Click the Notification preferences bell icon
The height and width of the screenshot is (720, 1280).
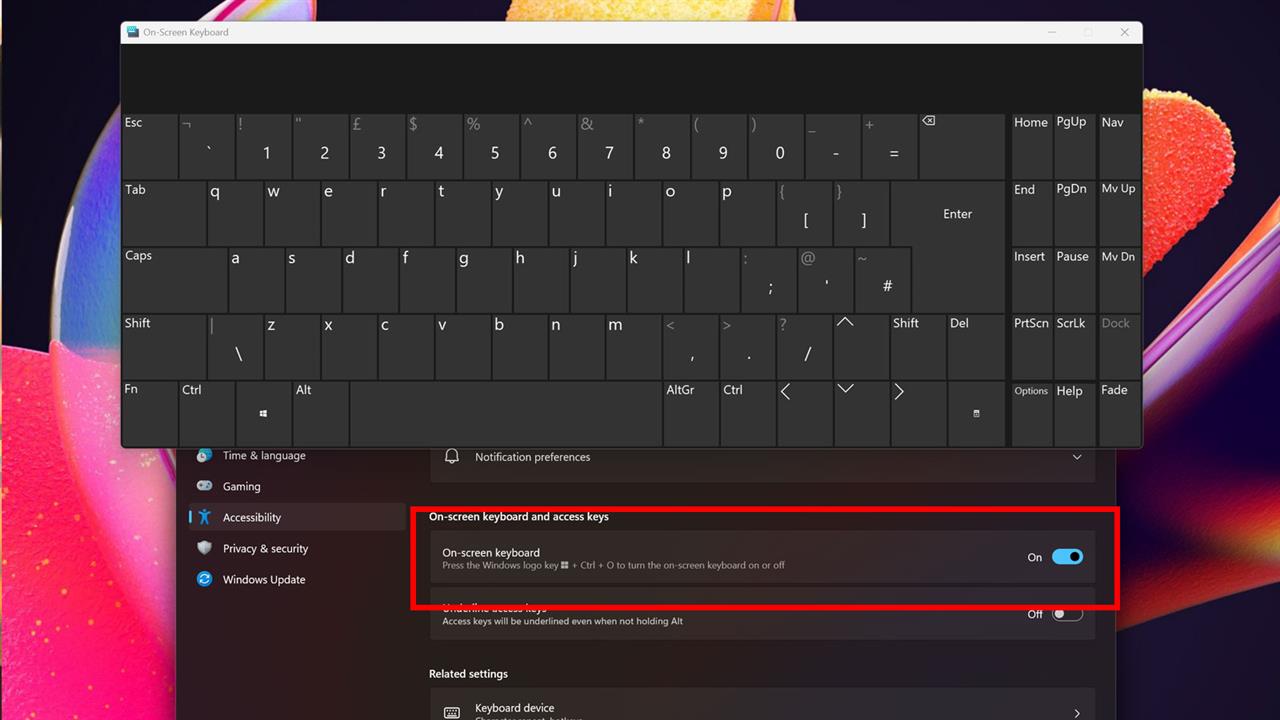click(x=452, y=456)
